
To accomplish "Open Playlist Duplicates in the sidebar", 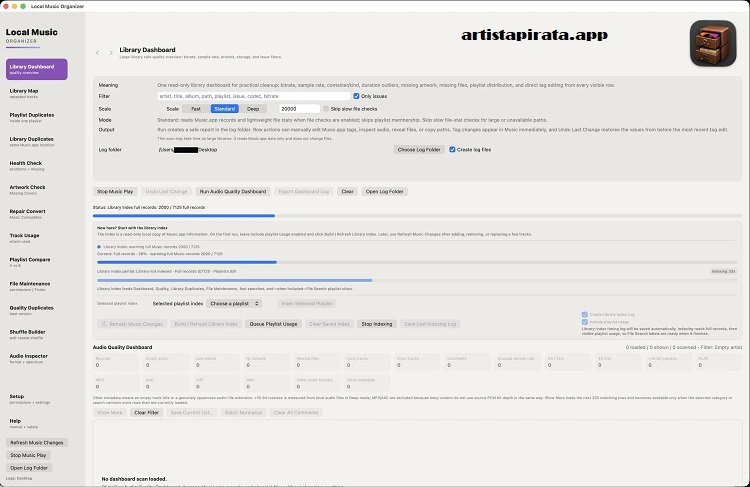I will 37,118.
